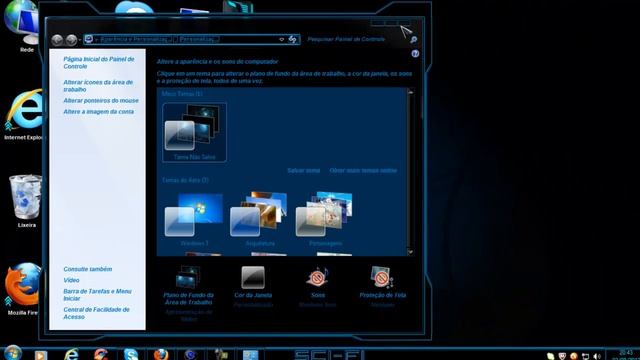Click the volume speaker tray icon
Screen dimensions: 640x360
597,356
